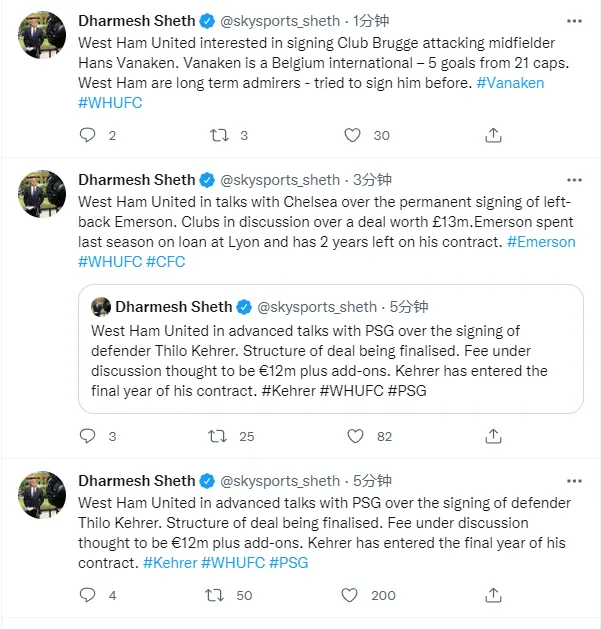
Task: Like the bottom Thilo Kehrer tweet
Action: [350, 595]
